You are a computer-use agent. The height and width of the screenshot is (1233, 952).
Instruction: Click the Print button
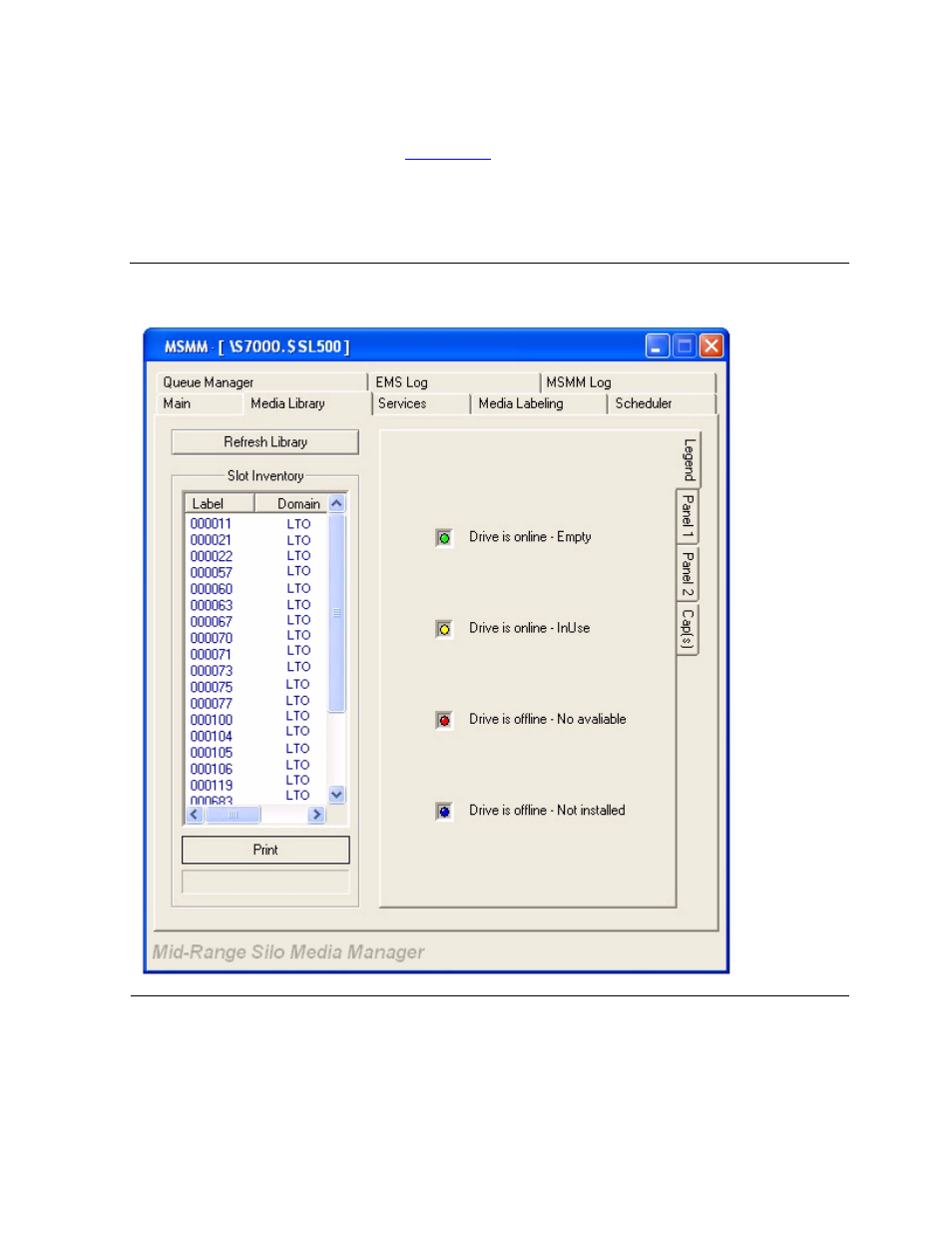(x=265, y=850)
